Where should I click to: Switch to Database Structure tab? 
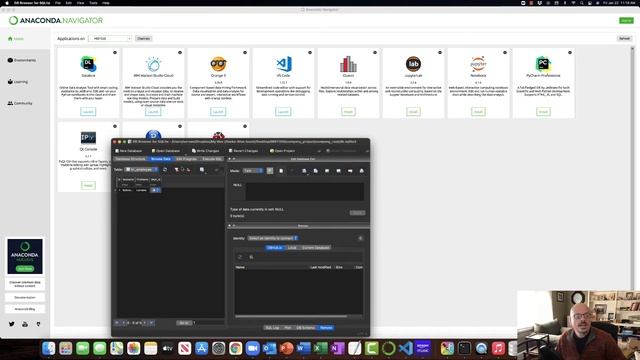130,159
